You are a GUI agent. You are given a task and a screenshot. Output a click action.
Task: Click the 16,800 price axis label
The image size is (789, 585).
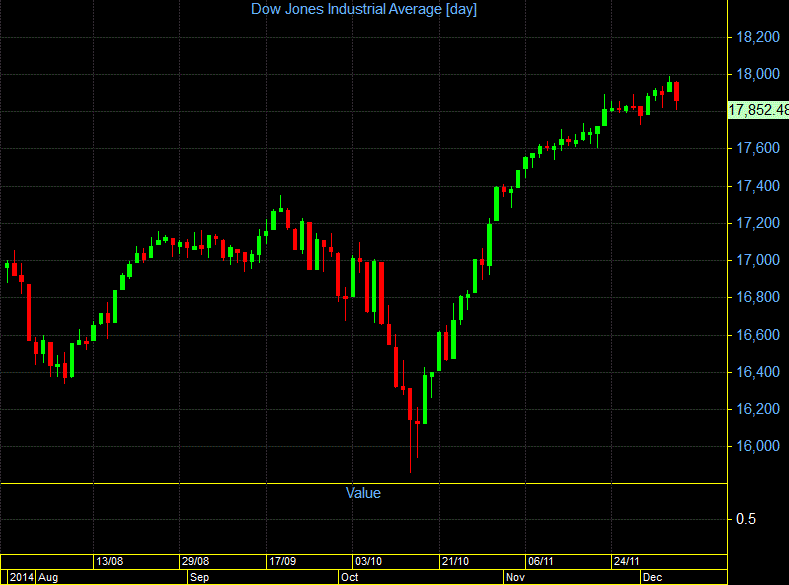(x=758, y=297)
